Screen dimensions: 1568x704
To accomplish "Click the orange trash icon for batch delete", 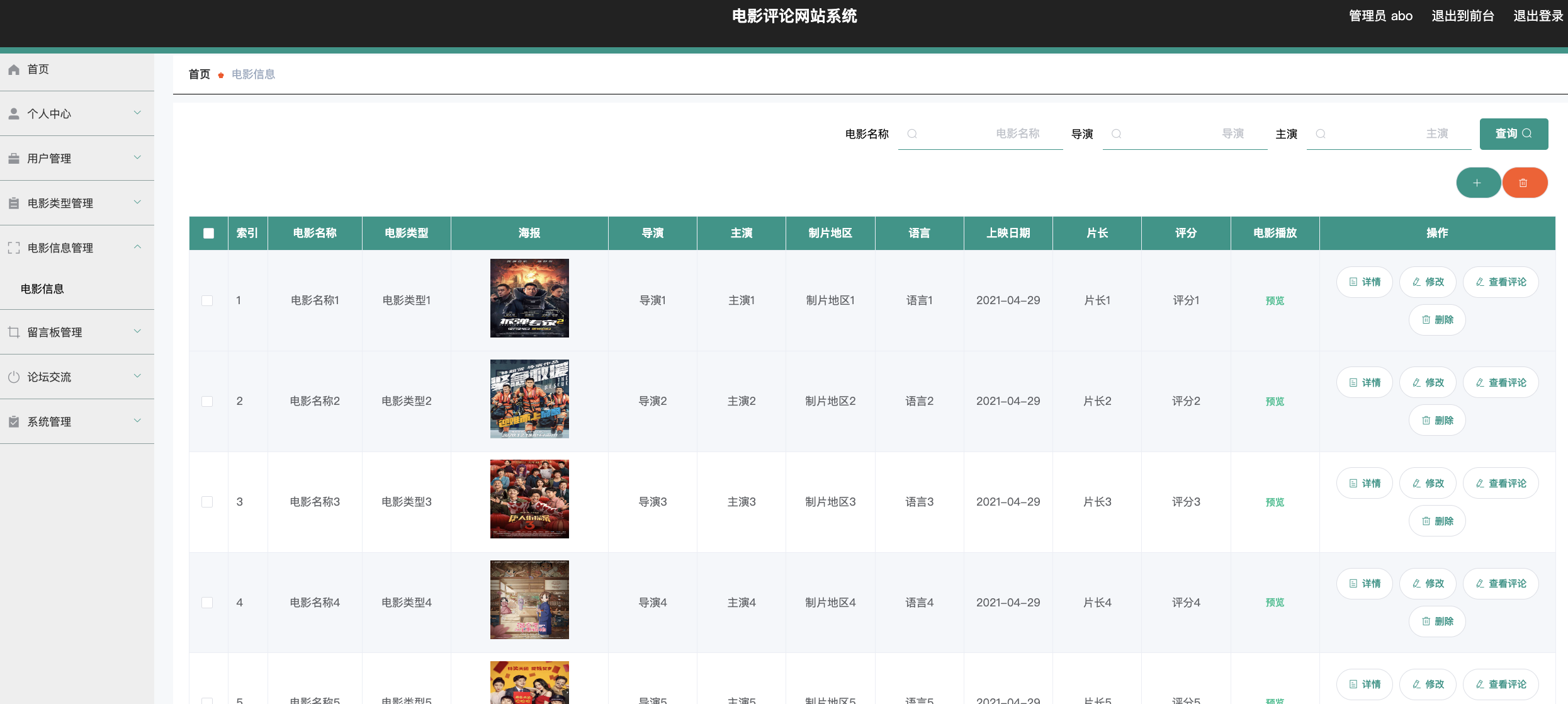I will tap(1525, 183).
